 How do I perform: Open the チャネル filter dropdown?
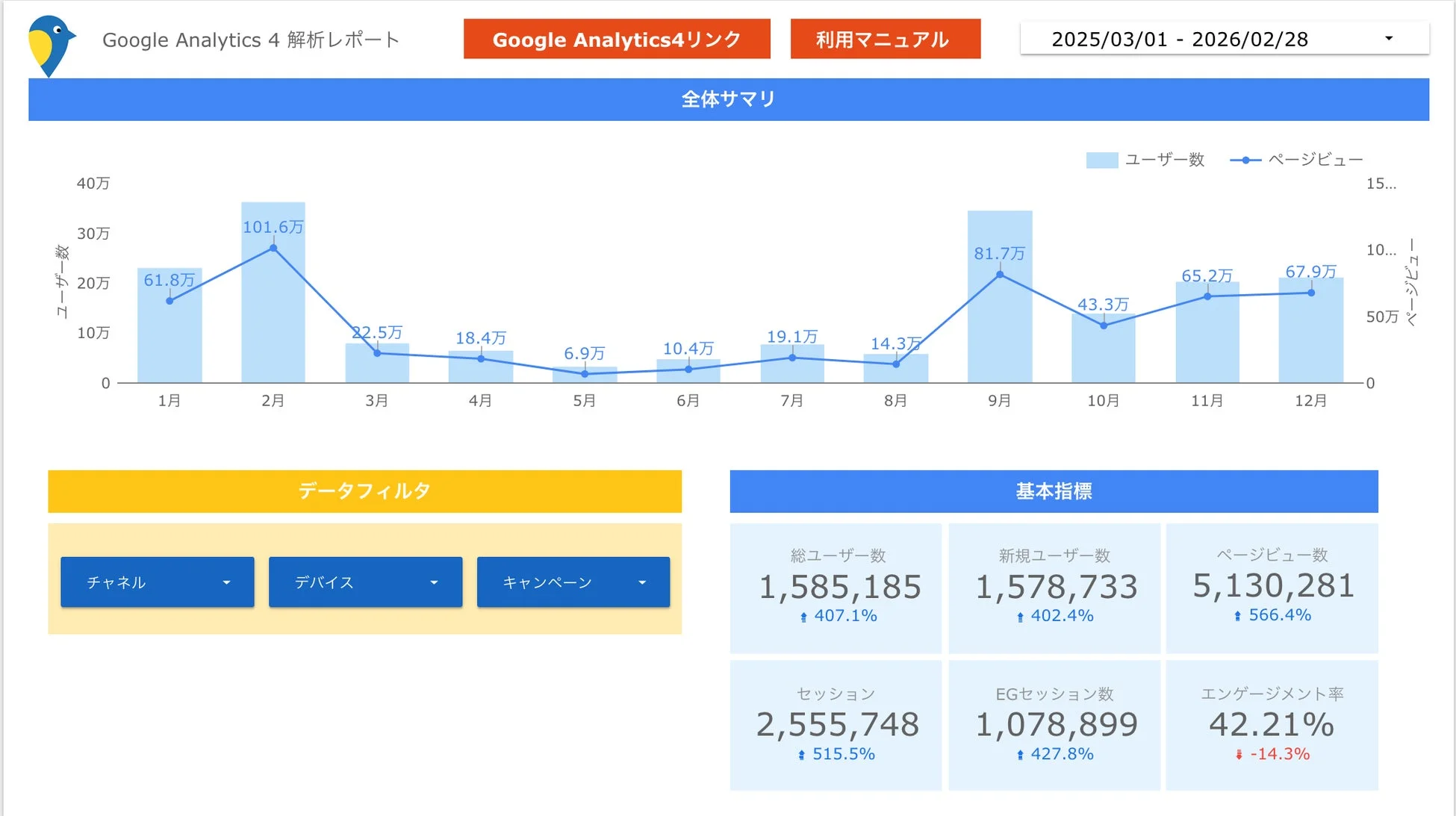coord(157,582)
